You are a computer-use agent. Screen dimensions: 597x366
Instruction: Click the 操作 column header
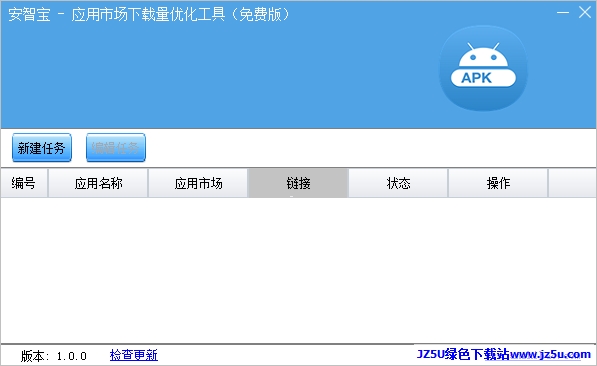point(498,183)
